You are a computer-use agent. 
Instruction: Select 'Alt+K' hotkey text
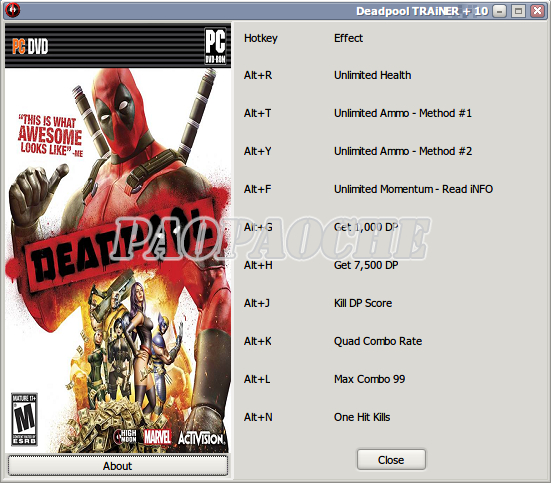258,341
